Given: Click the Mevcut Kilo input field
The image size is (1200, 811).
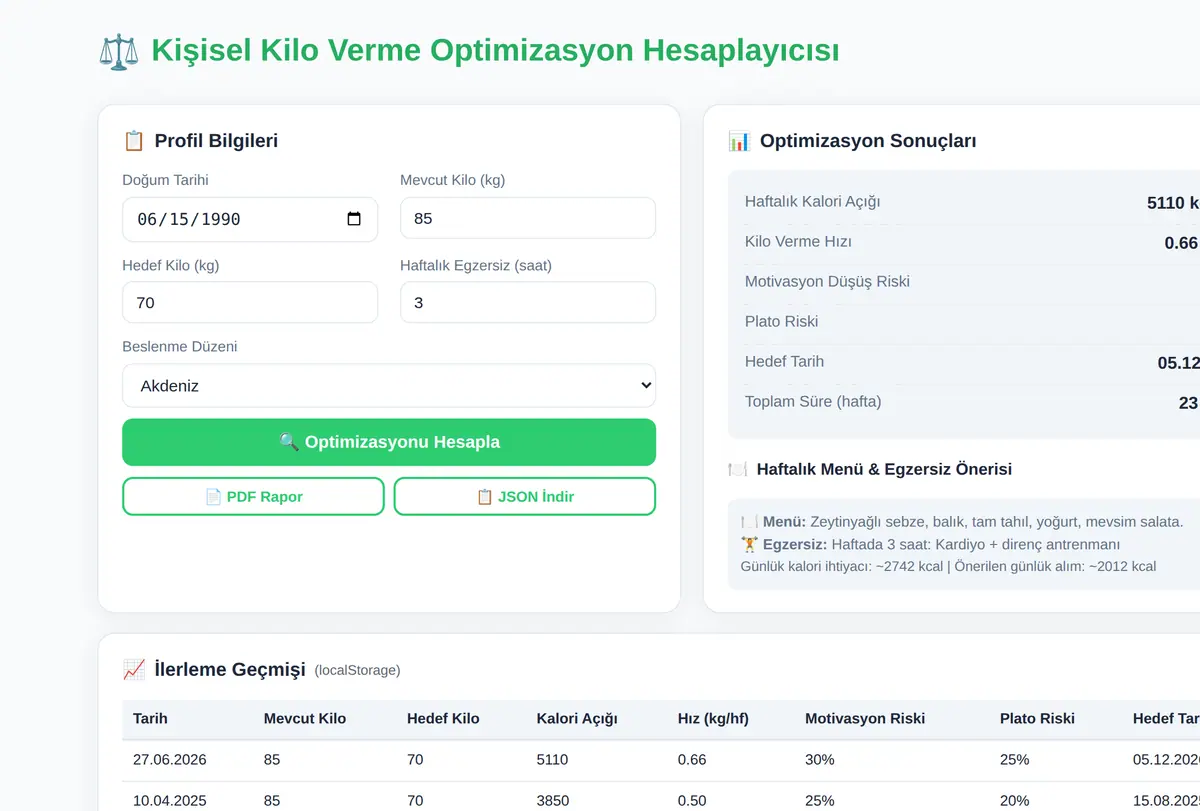Looking at the screenshot, I should pyautogui.click(x=528, y=218).
